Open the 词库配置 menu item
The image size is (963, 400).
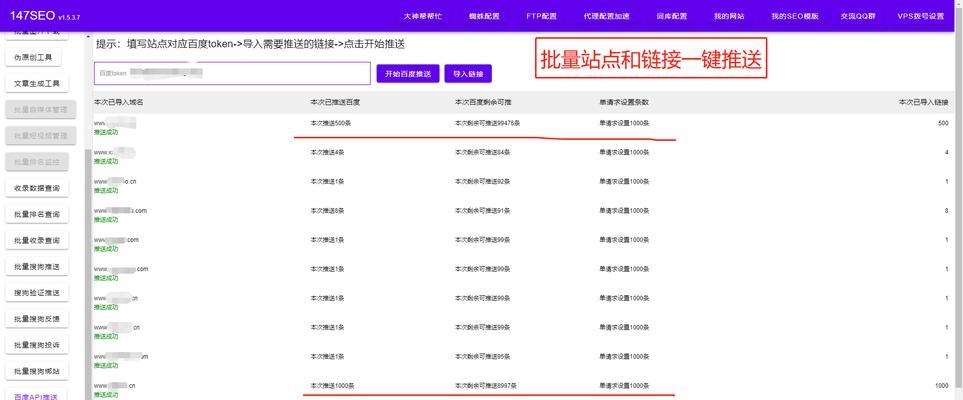click(671, 17)
